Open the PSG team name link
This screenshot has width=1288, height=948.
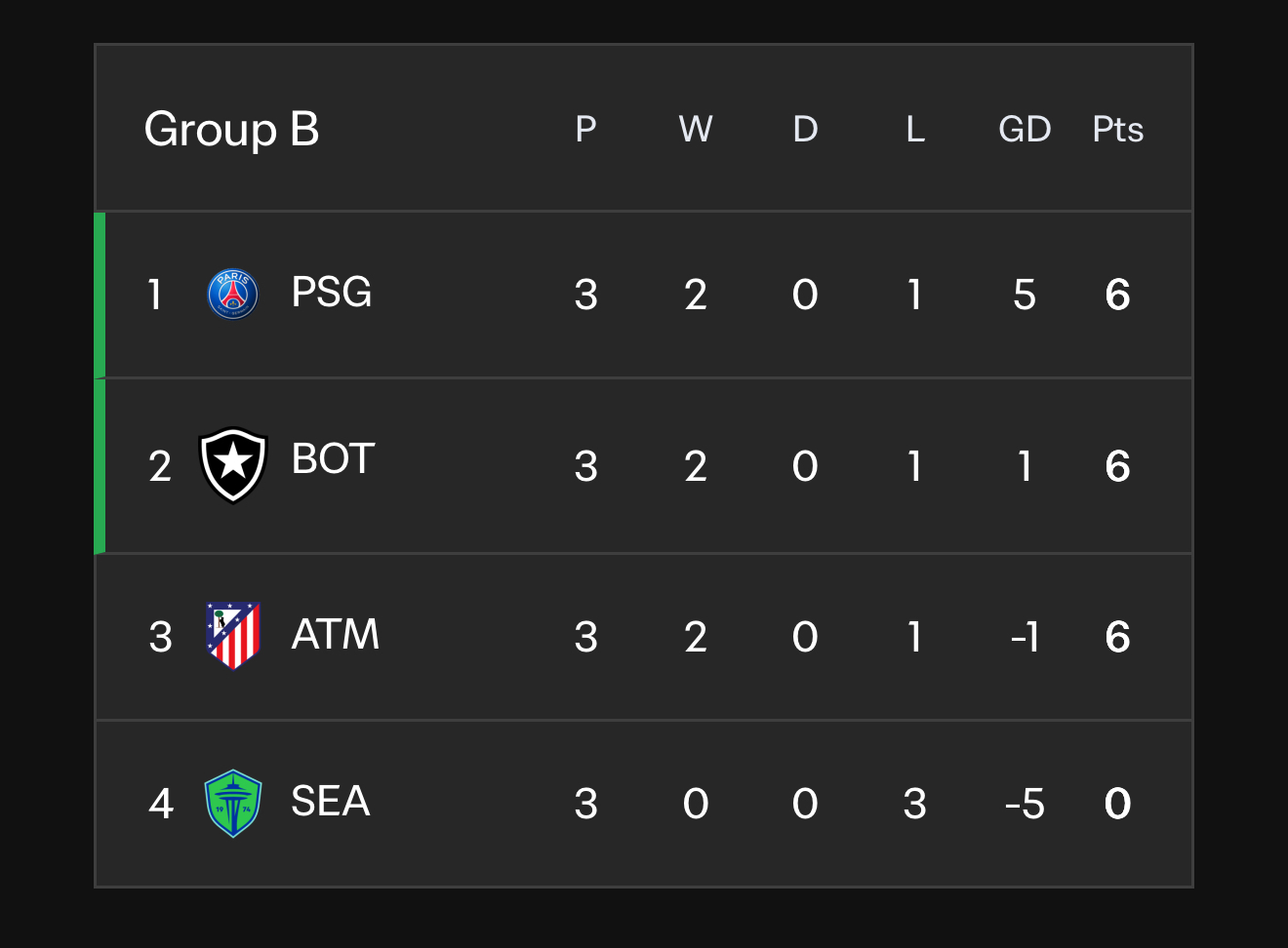[x=332, y=293]
